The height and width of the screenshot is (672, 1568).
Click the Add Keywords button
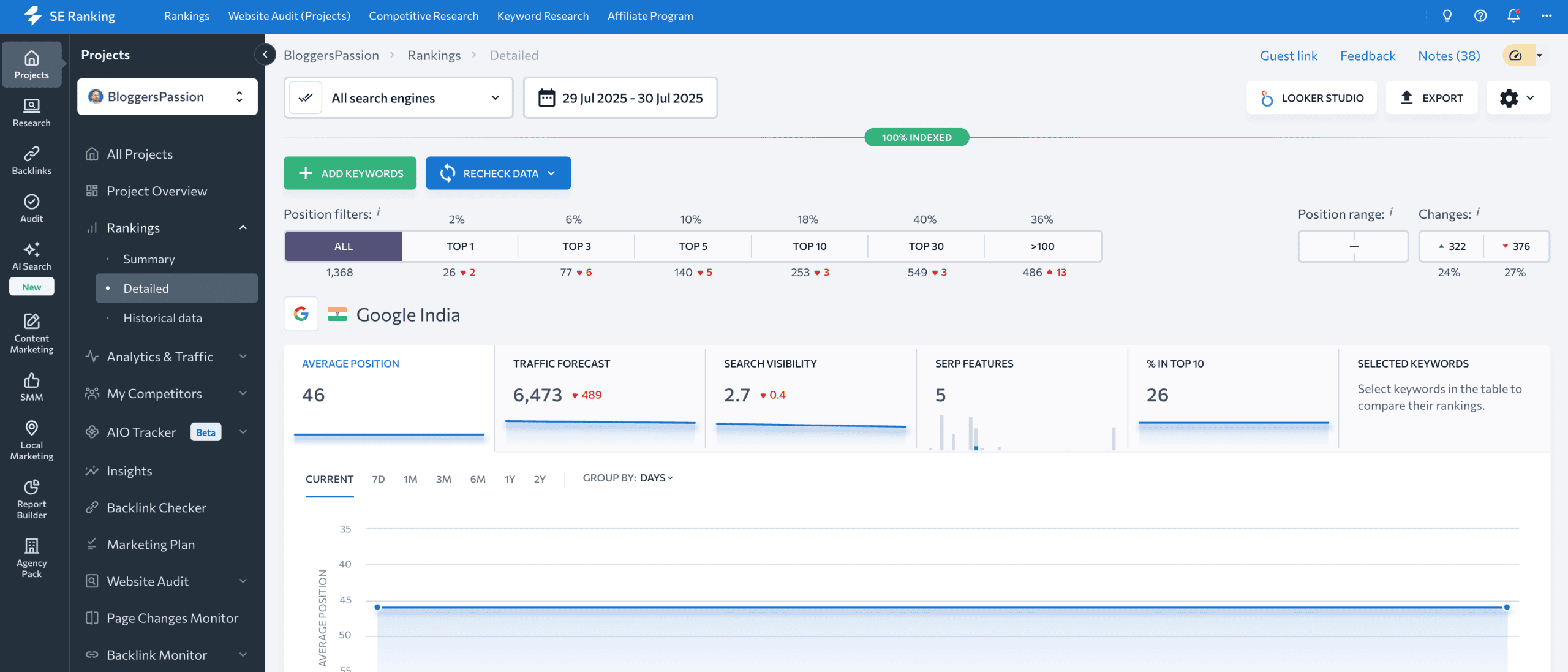tap(350, 173)
